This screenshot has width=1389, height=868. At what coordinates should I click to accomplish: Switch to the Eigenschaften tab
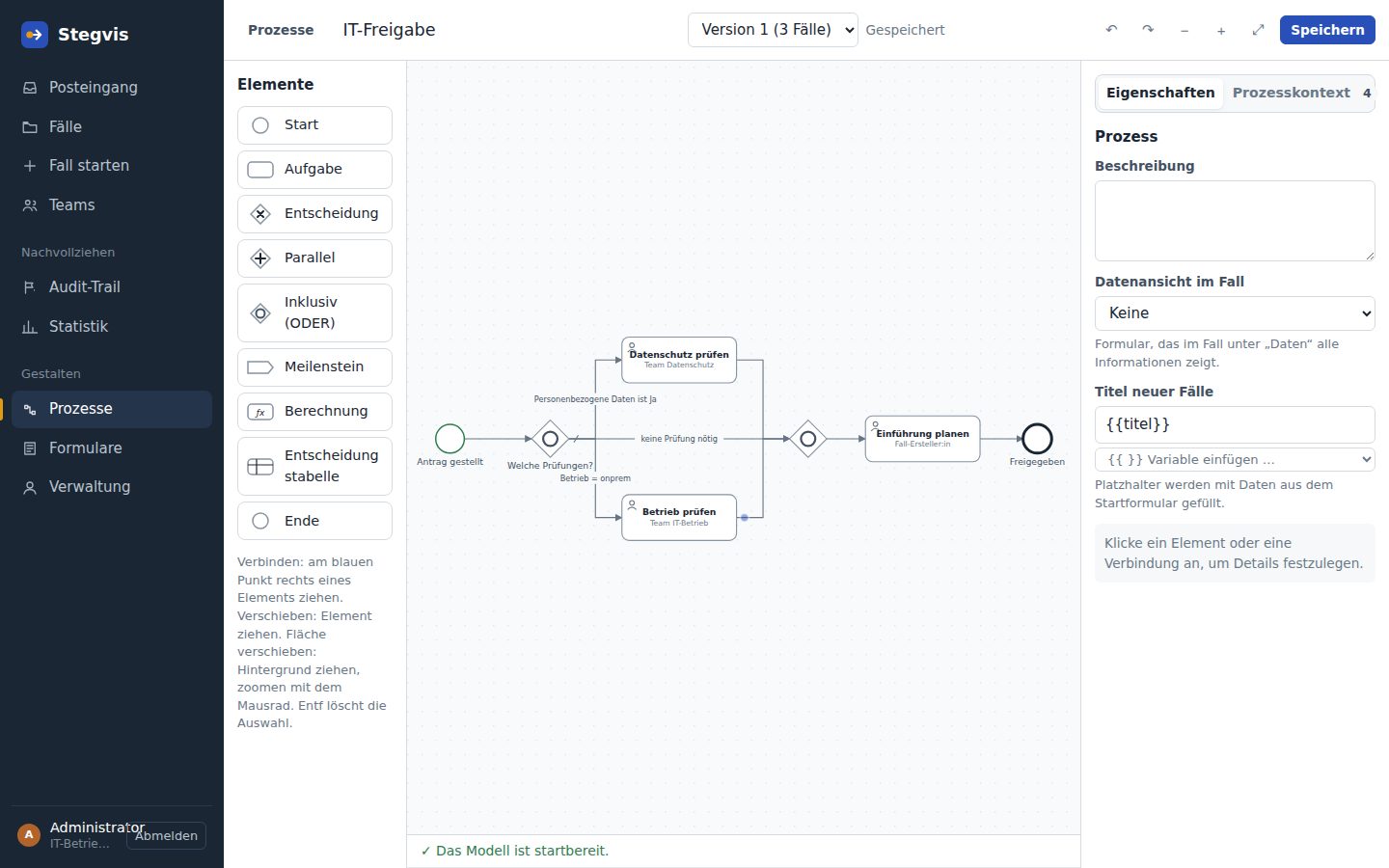1160,94
